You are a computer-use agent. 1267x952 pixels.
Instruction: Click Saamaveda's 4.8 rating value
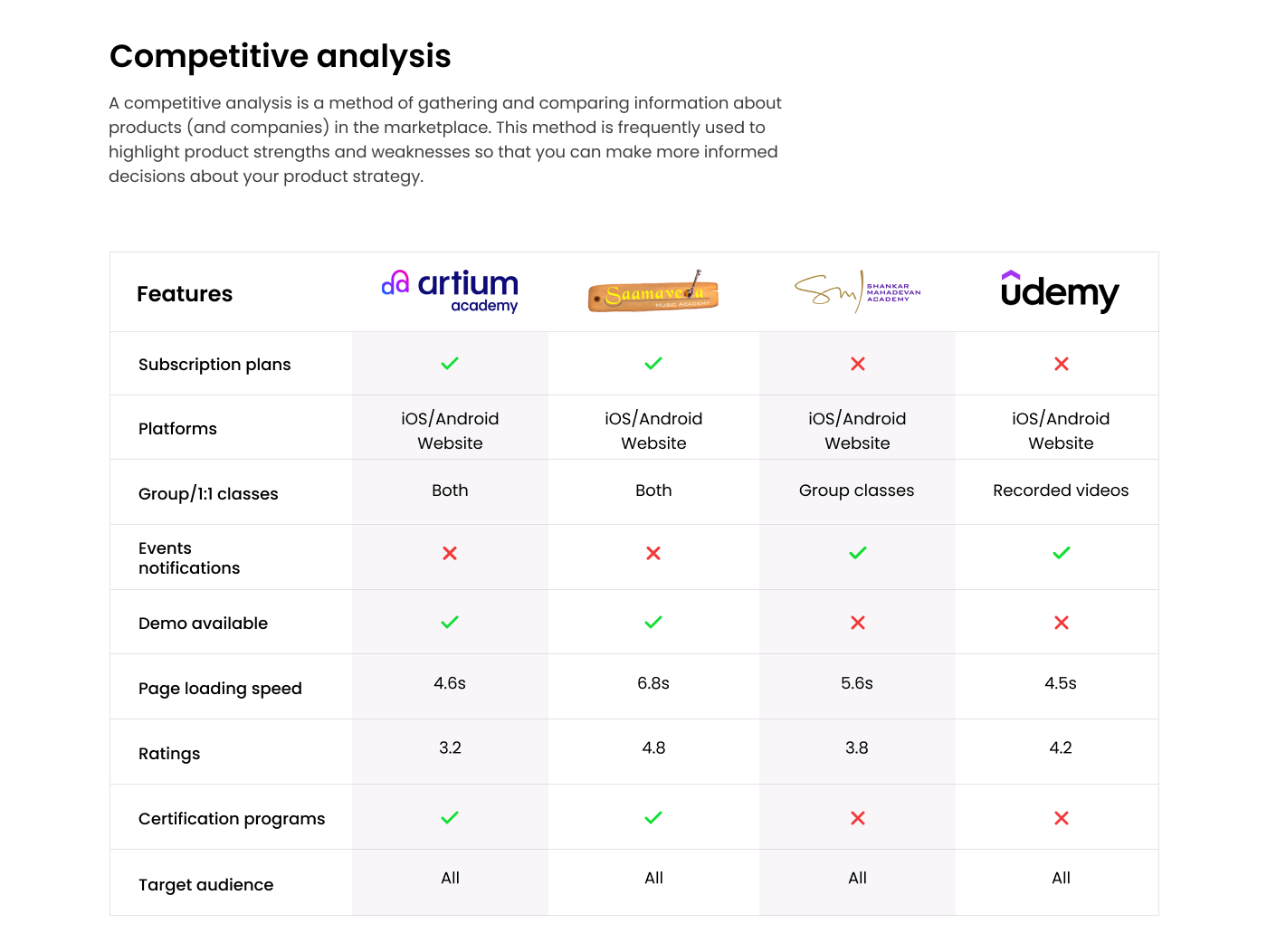[x=653, y=748]
